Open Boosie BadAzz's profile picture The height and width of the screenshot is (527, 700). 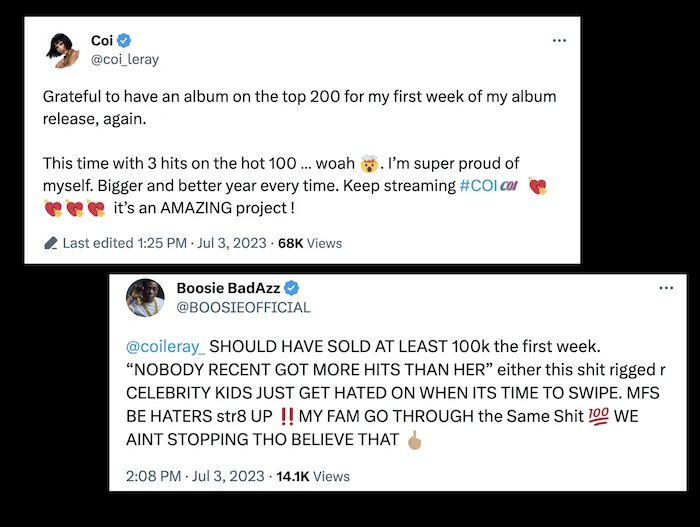pyautogui.click(x=145, y=298)
